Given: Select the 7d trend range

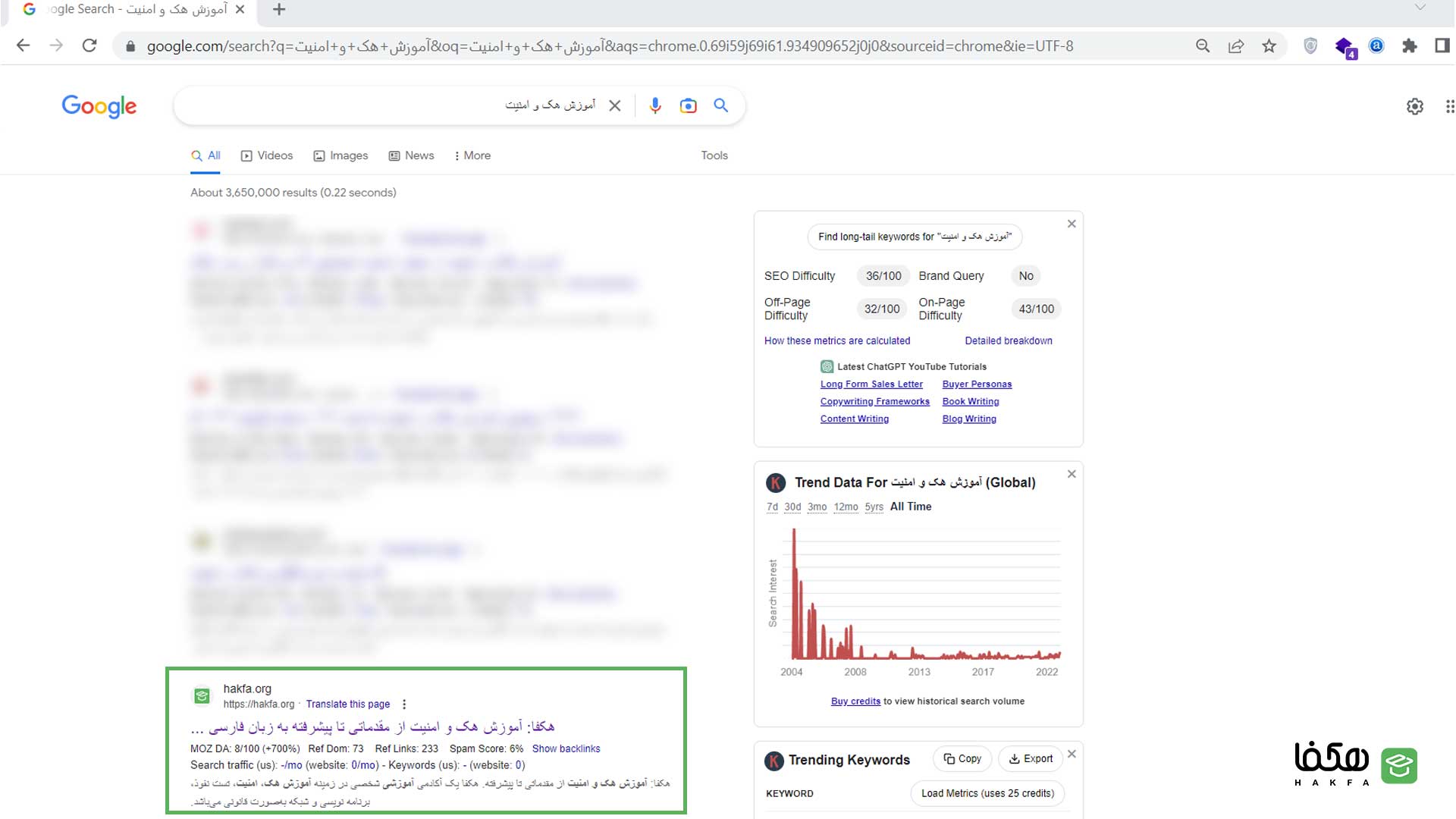Looking at the screenshot, I should pyautogui.click(x=772, y=507).
